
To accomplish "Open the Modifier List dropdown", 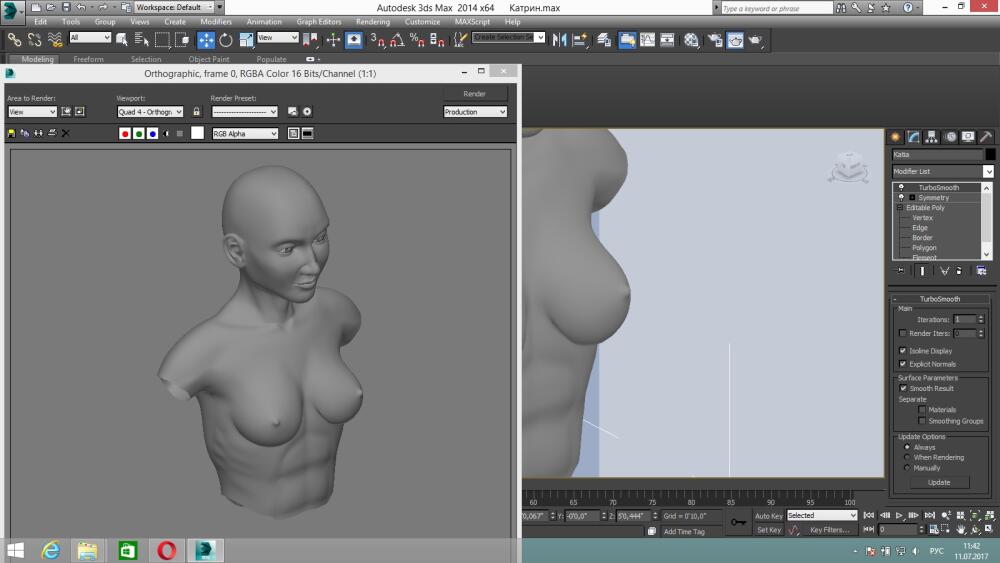I will (943, 171).
